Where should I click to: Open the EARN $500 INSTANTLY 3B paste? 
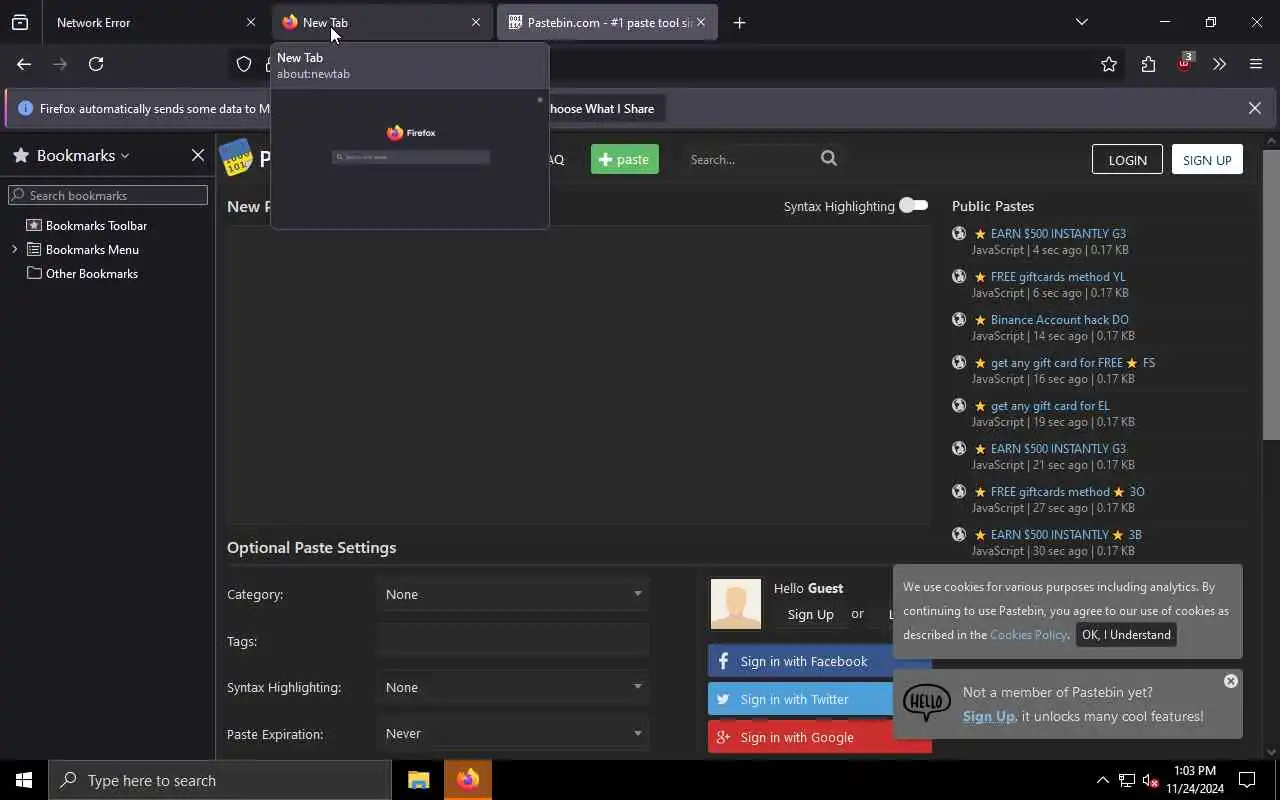tap(1066, 535)
